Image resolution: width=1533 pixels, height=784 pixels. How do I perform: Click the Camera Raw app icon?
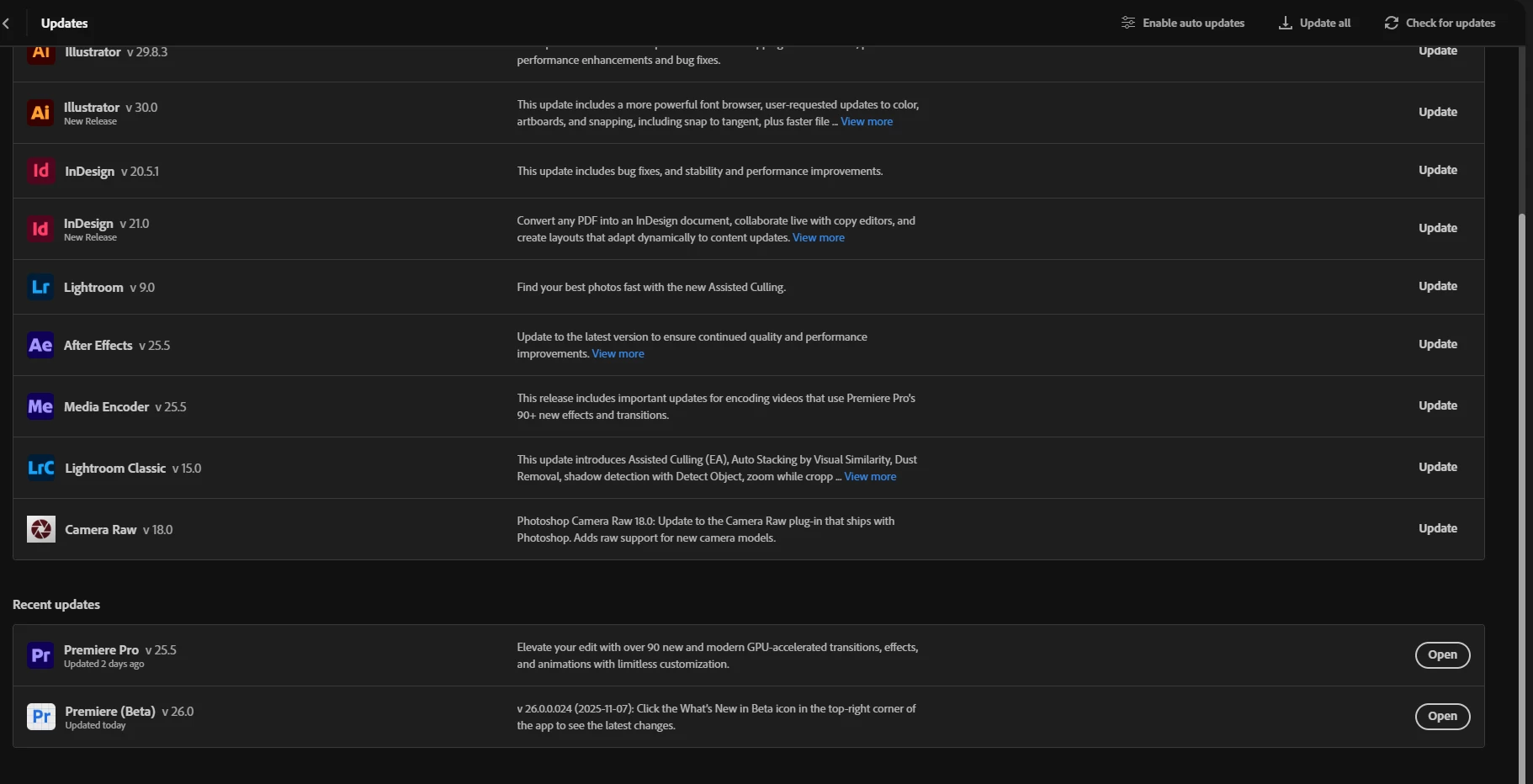(x=40, y=529)
